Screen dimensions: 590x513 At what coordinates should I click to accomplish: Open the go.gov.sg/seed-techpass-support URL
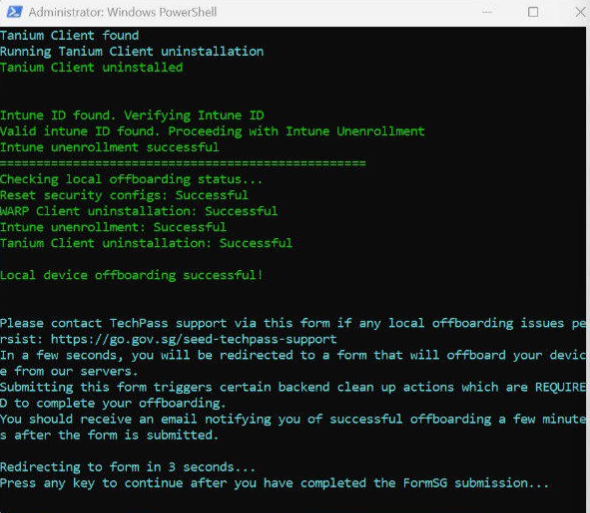click(194, 339)
